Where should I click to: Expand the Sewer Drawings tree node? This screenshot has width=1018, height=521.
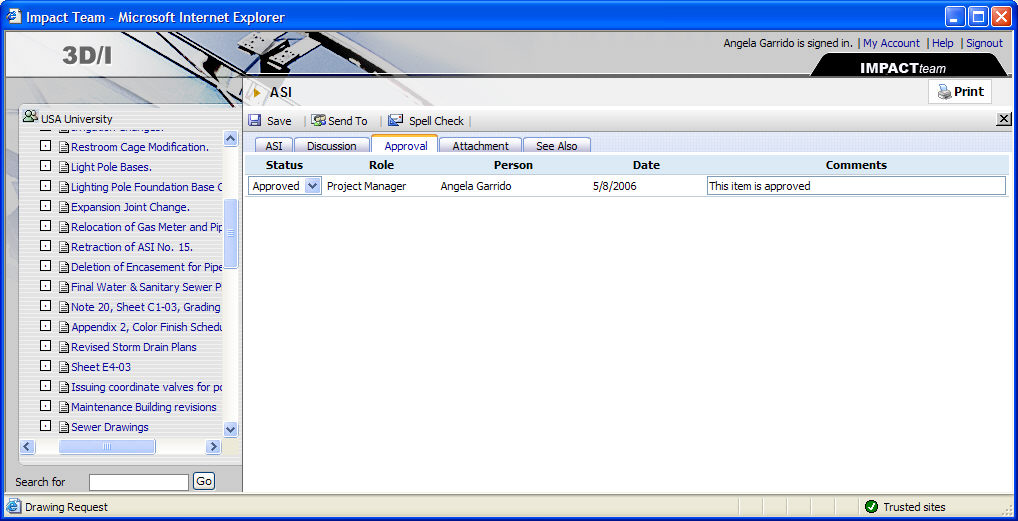[x=45, y=426]
